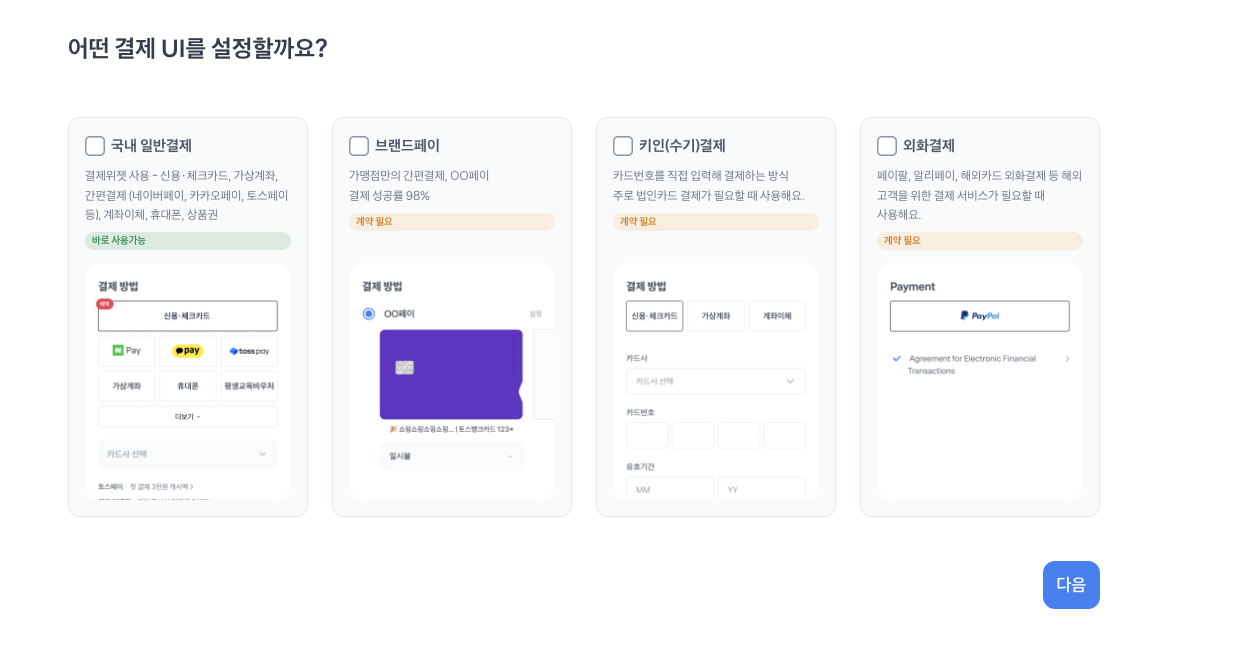This screenshot has height=671, width=1242.
Task: Click the Toss Pay logo tile
Action: point(249,351)
